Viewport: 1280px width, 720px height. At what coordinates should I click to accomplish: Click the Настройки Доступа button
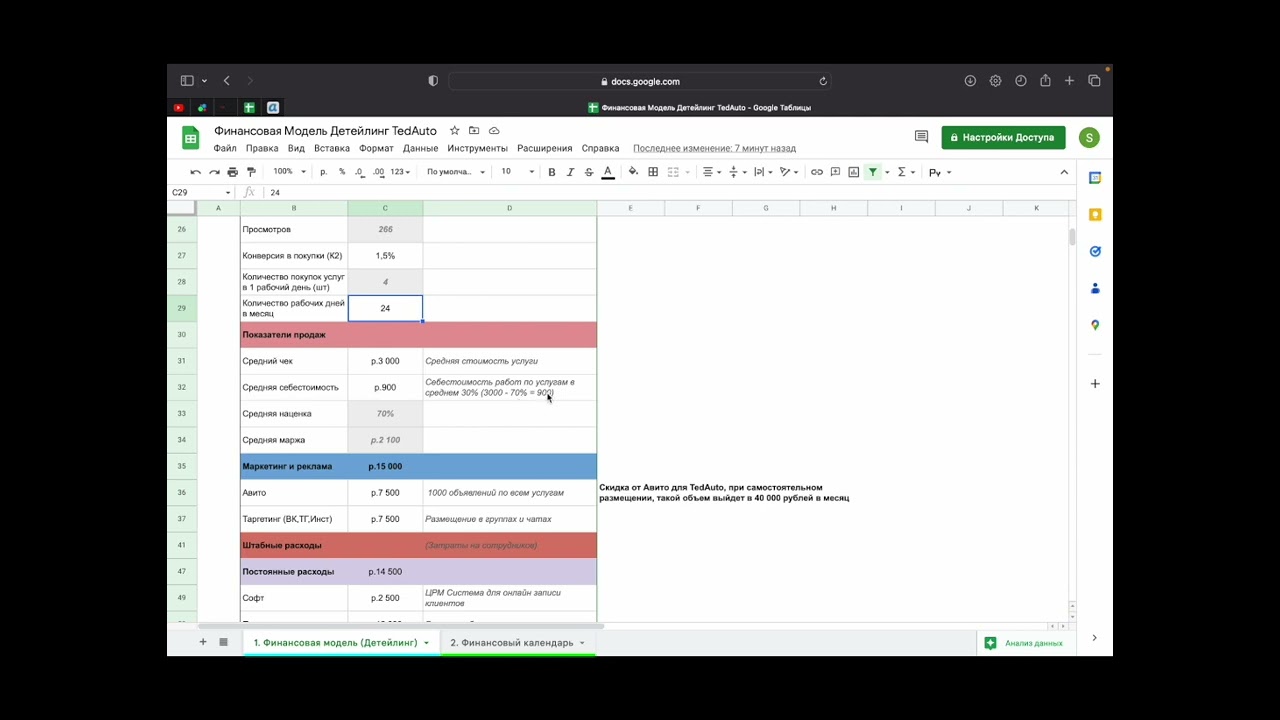[1002, 137]
